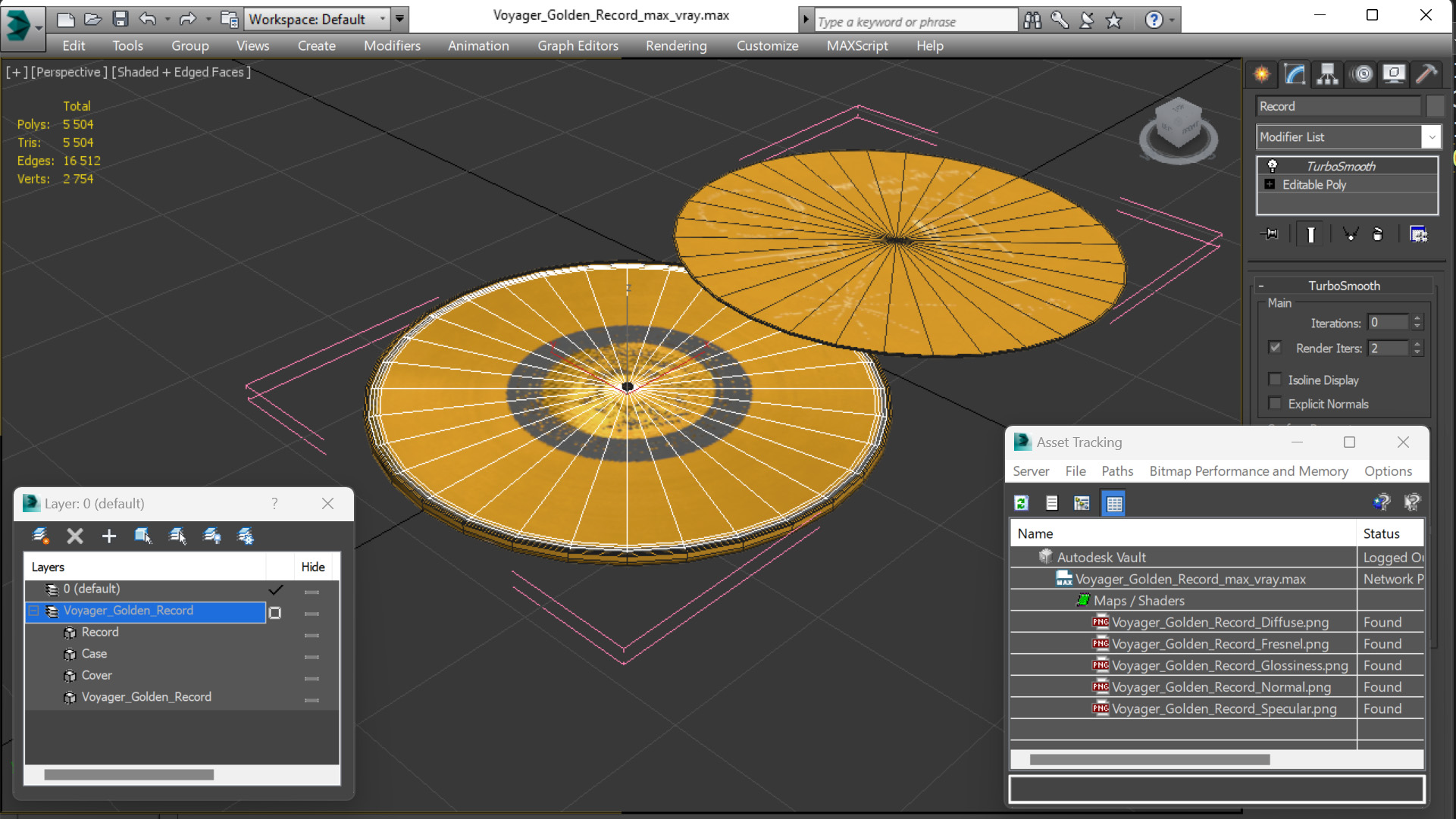Redo the last action
The height and width of the screenshot is (819, 1456).
point(187,19)
